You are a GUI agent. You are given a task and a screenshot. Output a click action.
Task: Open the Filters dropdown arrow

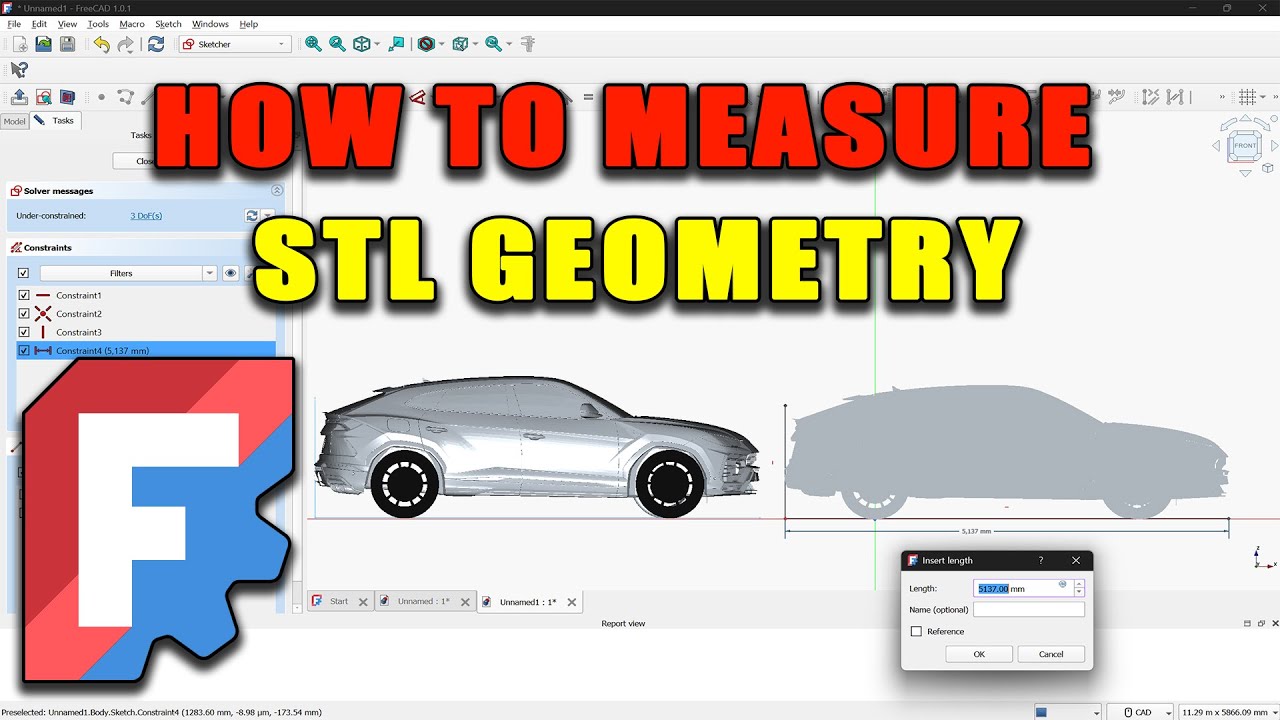pos(209,273)
